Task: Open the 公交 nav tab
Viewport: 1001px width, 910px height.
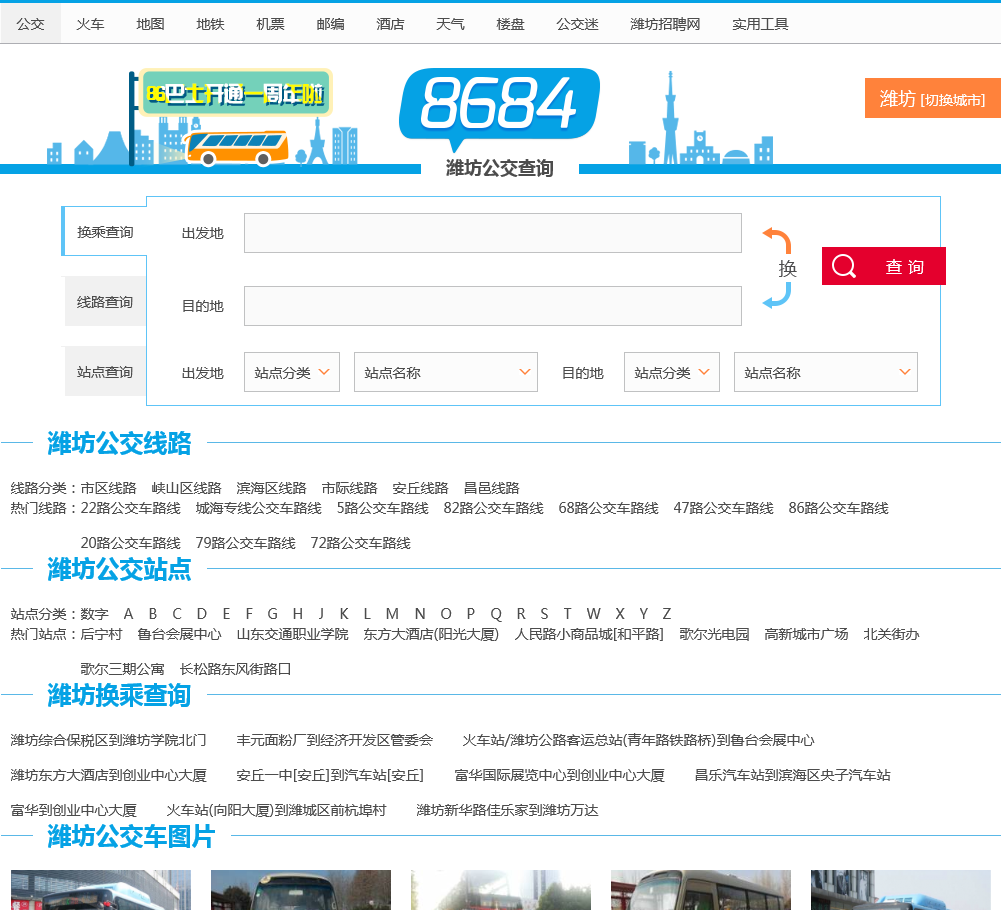Action: 31,24
